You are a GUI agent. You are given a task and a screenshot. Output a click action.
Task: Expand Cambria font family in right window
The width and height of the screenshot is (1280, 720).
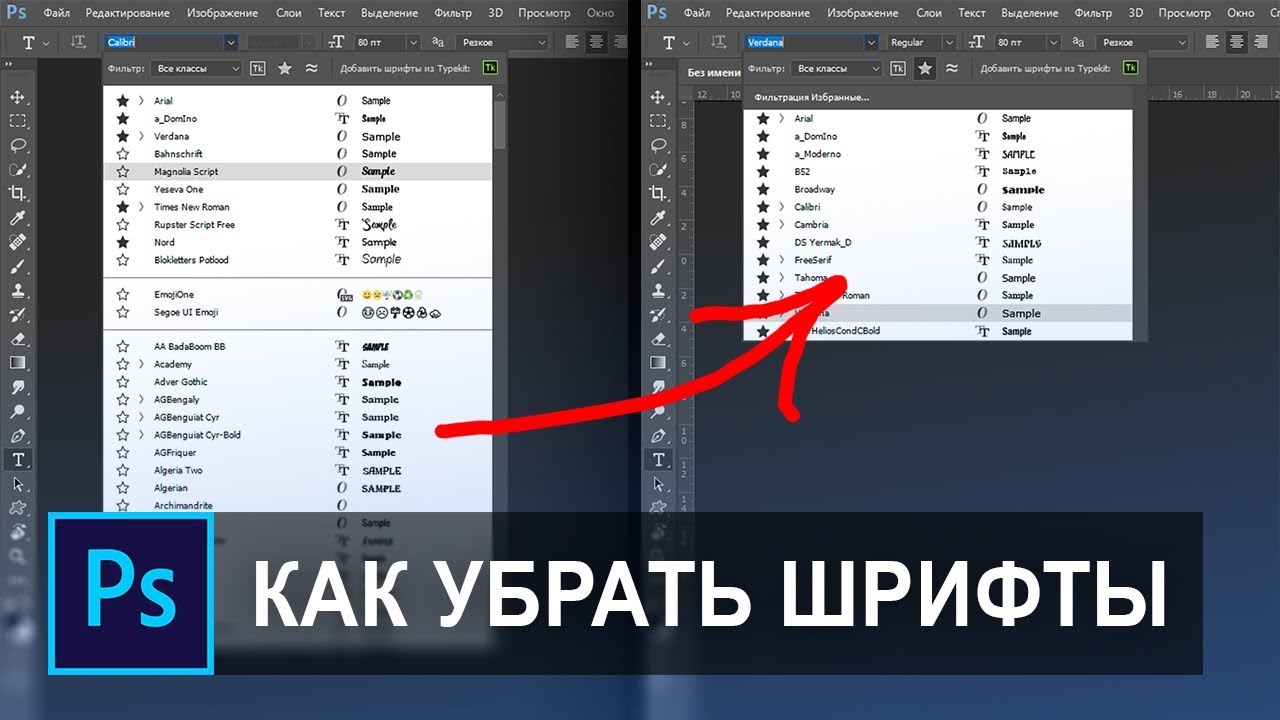(x=781, y=225)
